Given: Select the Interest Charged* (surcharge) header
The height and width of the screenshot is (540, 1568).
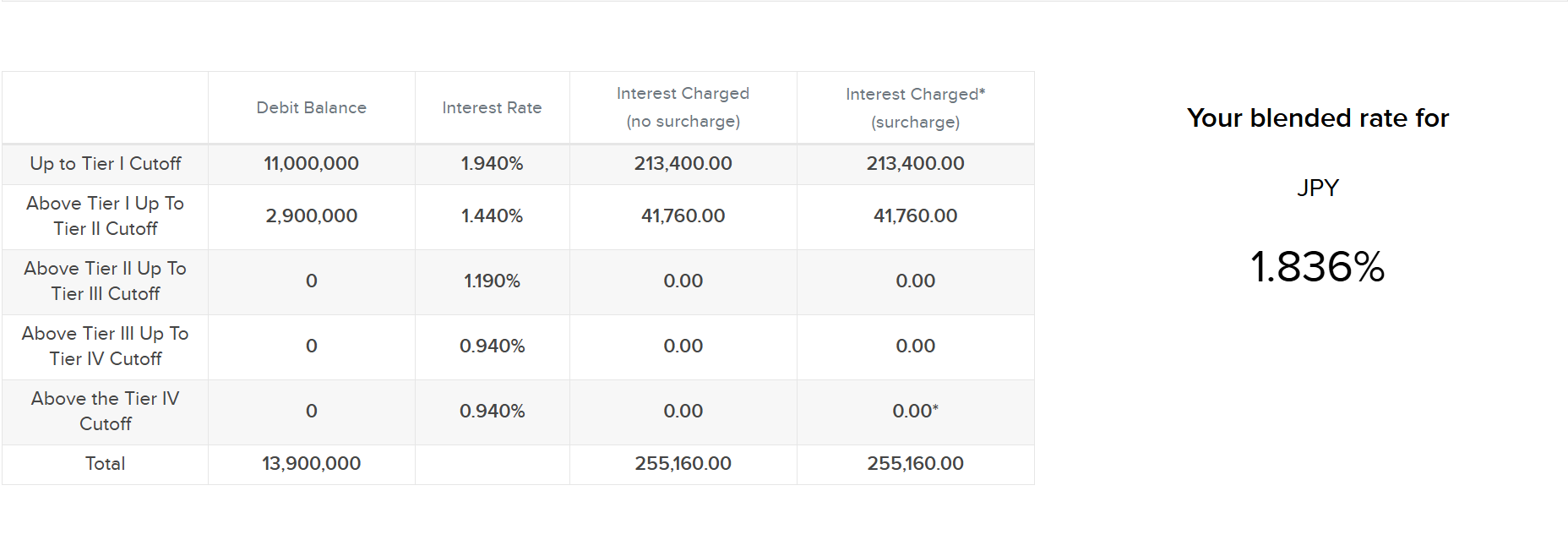Looking at the screenshot, I should pos(915,108).
